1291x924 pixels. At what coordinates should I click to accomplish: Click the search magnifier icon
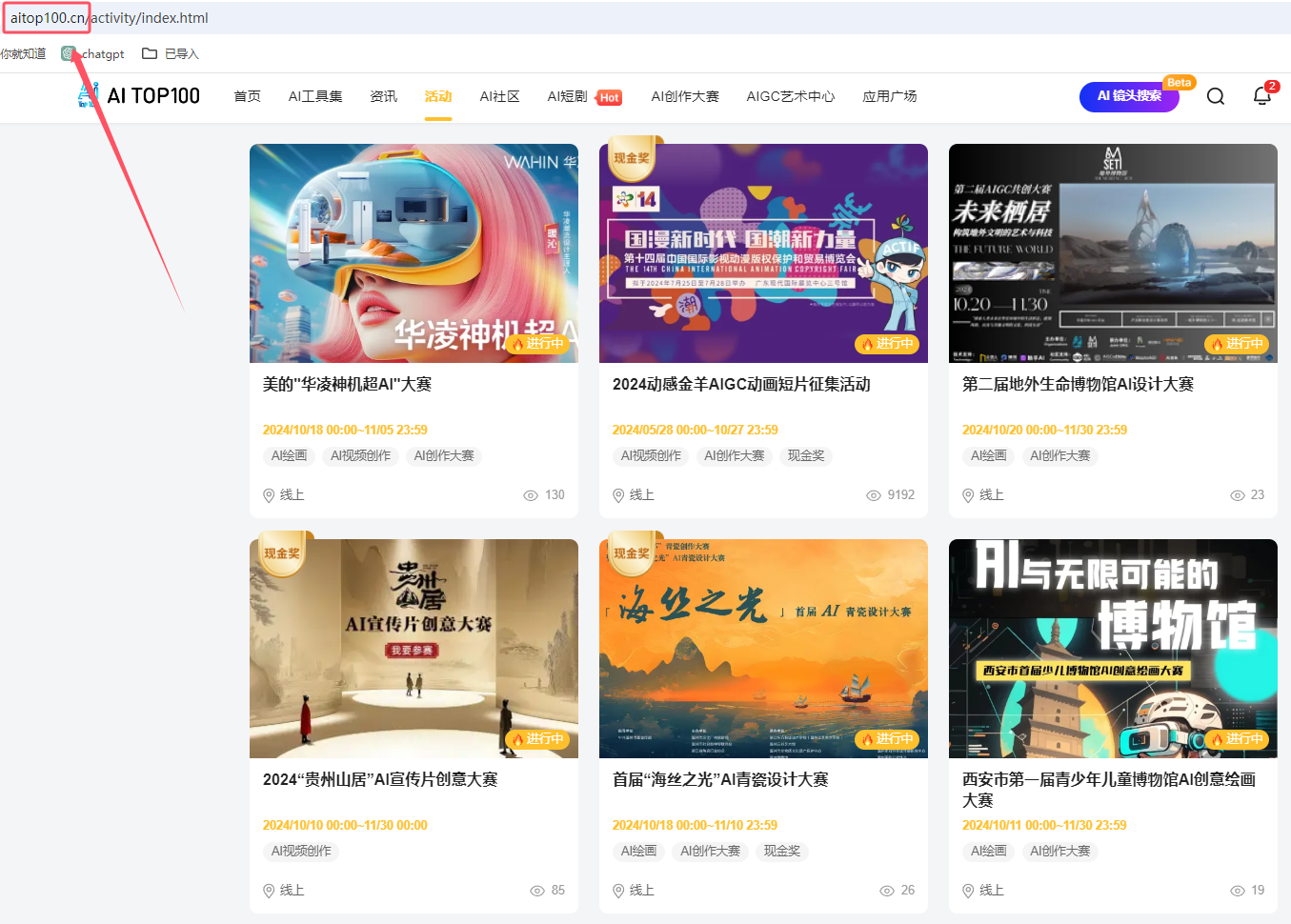(1215, 96)
